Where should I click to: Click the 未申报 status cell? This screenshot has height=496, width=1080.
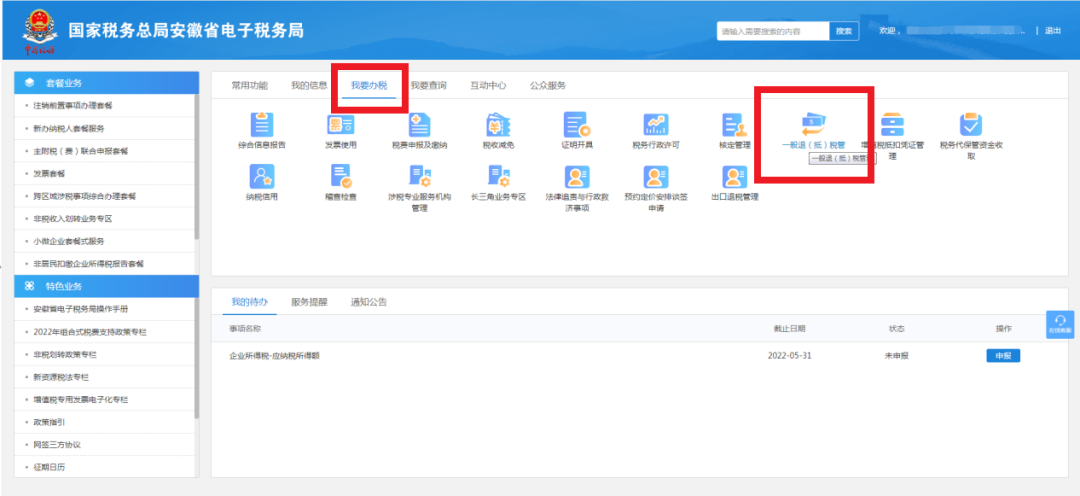coord(897,356)
